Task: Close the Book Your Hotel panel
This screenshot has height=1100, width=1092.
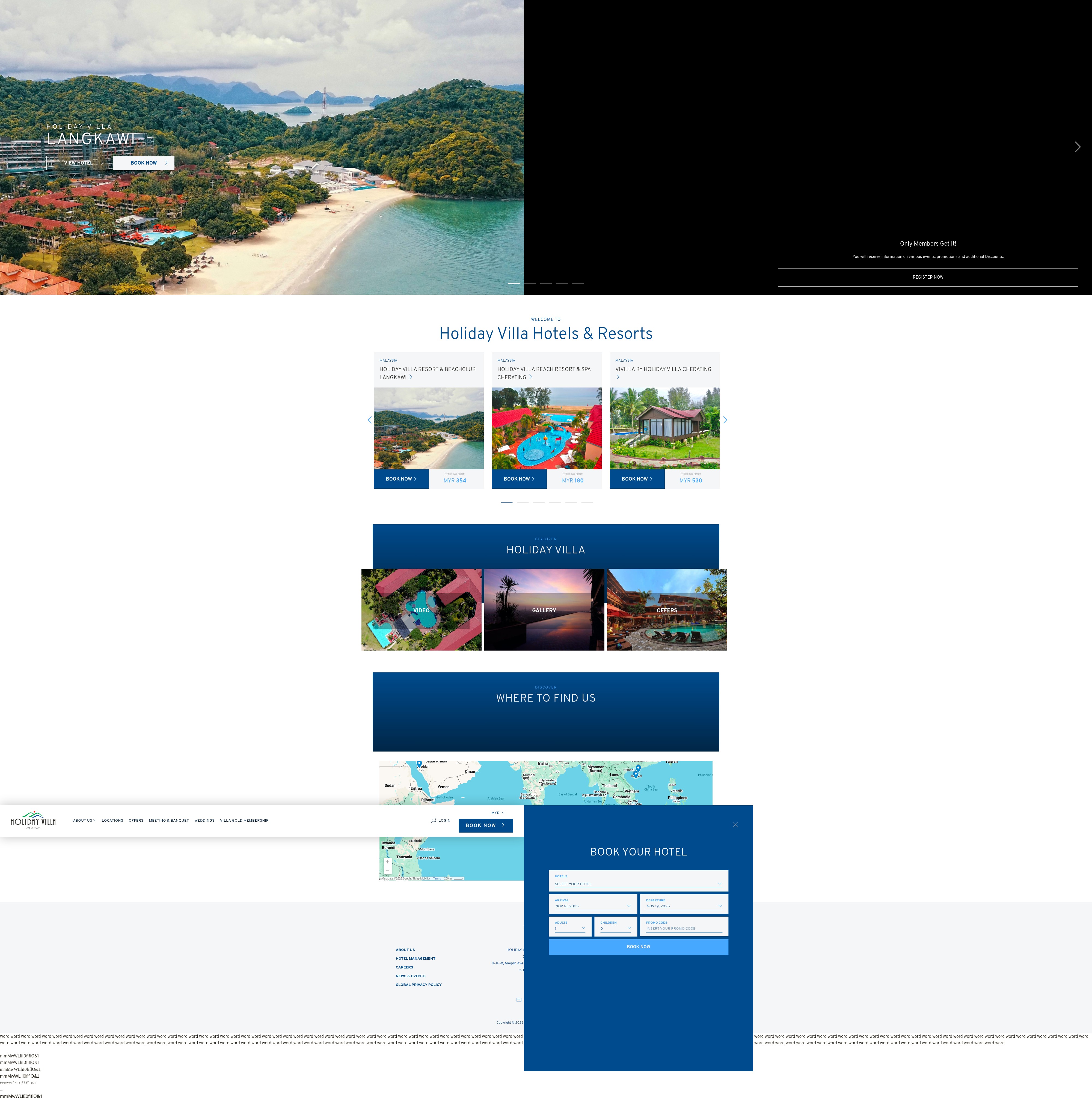Action: [x=735, y=824]
